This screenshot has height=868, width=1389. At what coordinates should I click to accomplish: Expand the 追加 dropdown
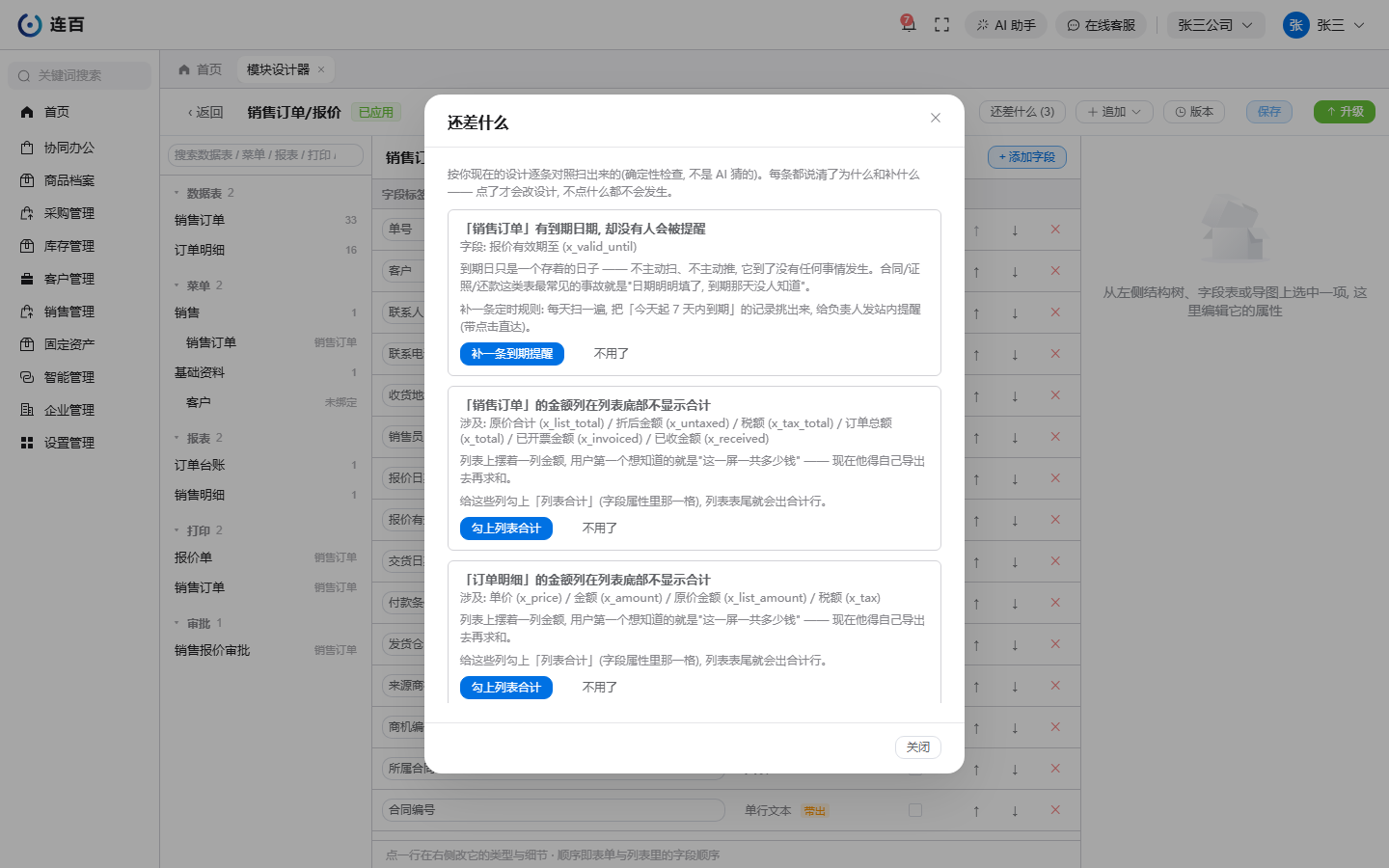1114,112
